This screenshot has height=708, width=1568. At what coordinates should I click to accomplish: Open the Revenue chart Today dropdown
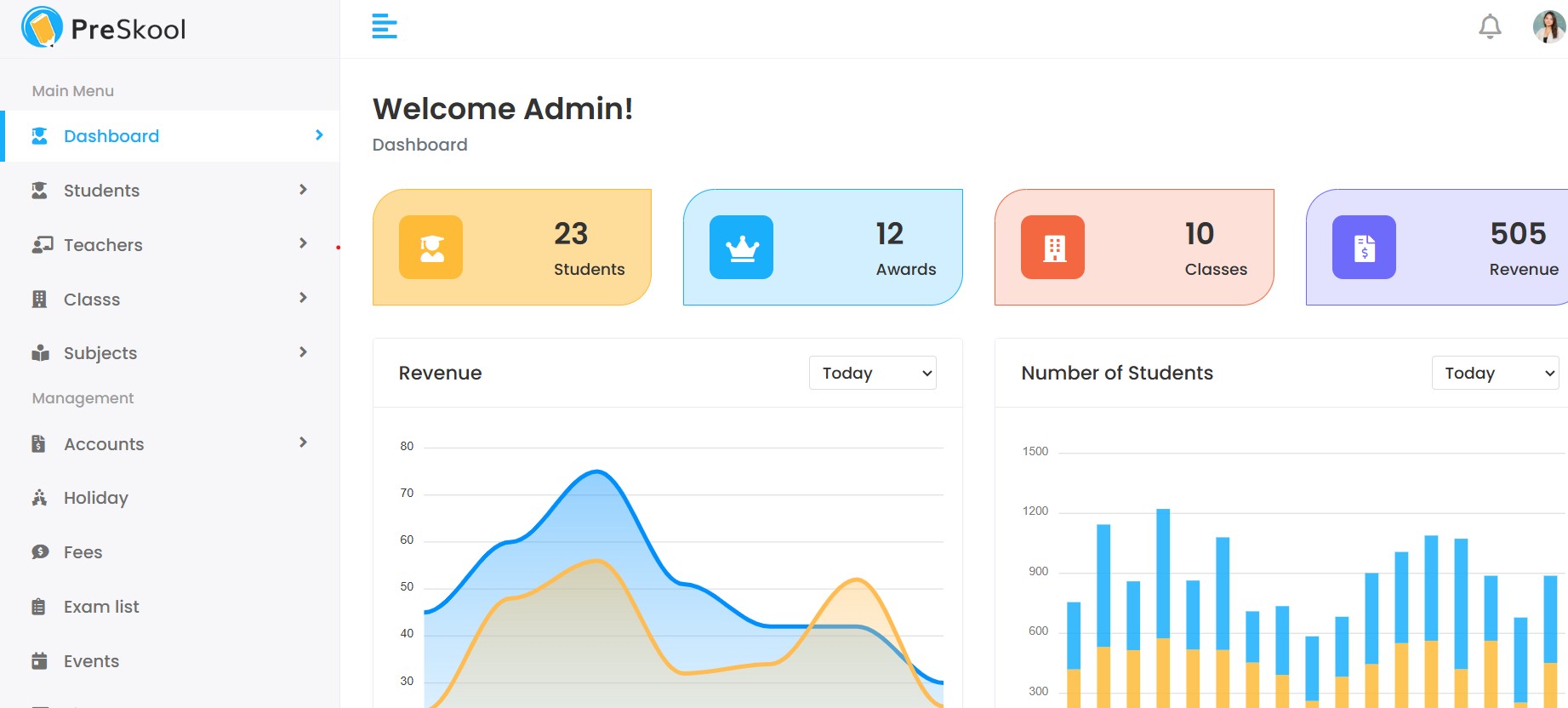coord(872,373)
